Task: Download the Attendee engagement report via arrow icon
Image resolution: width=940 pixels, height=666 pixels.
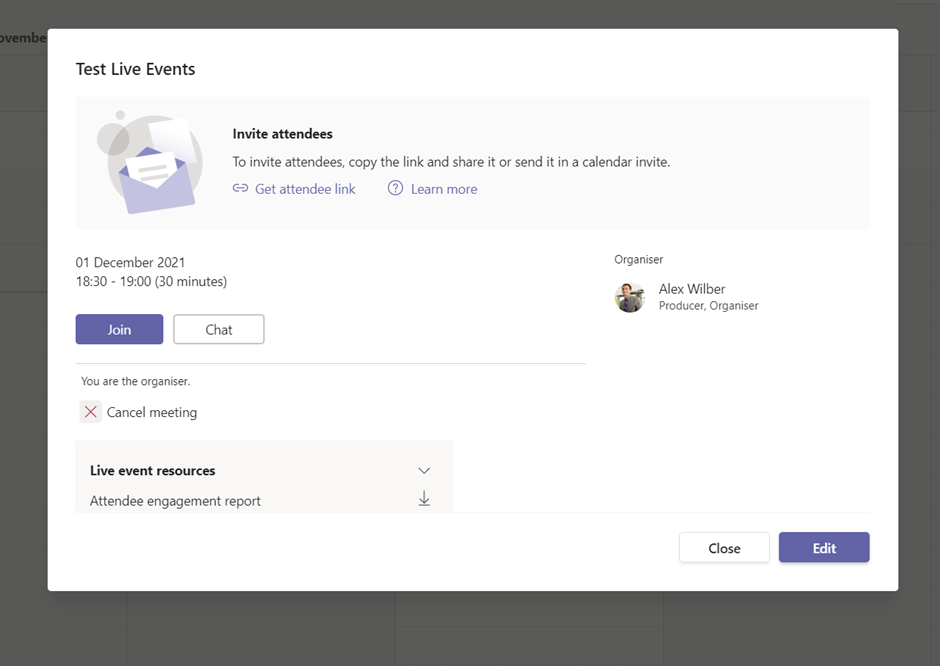Action: (424, 499)
